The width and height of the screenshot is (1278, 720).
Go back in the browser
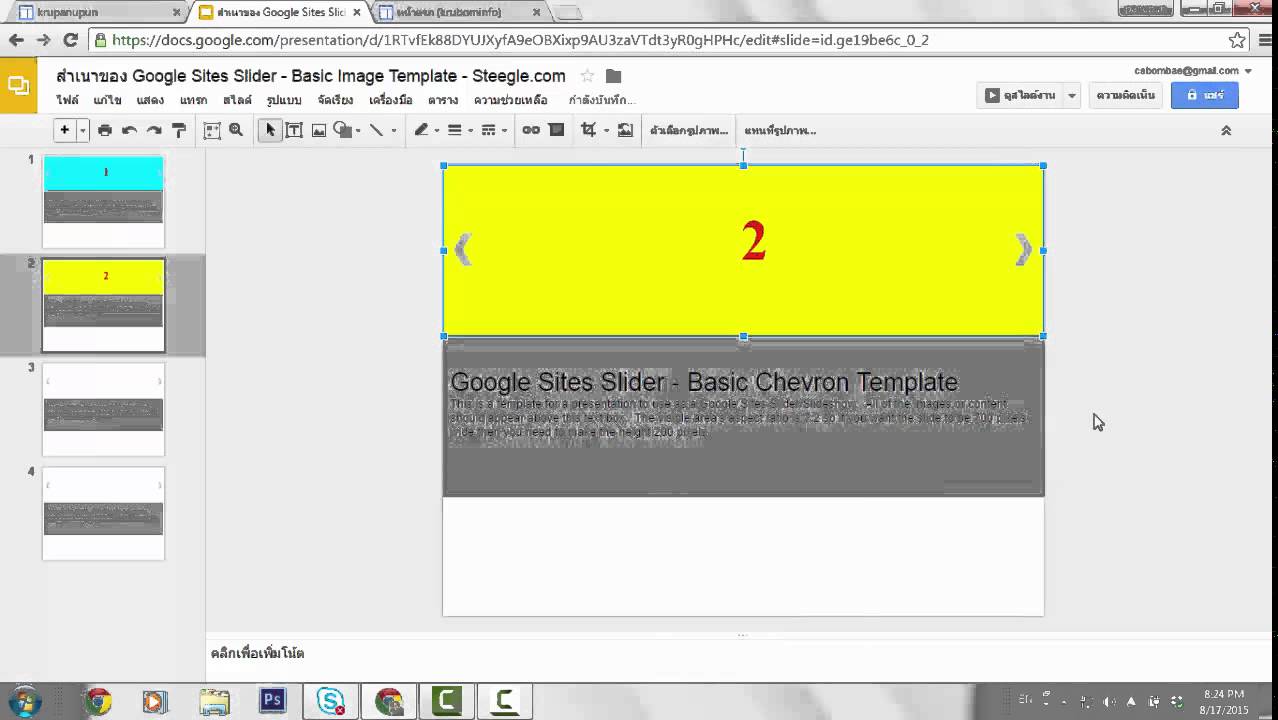tap(16, 40)
